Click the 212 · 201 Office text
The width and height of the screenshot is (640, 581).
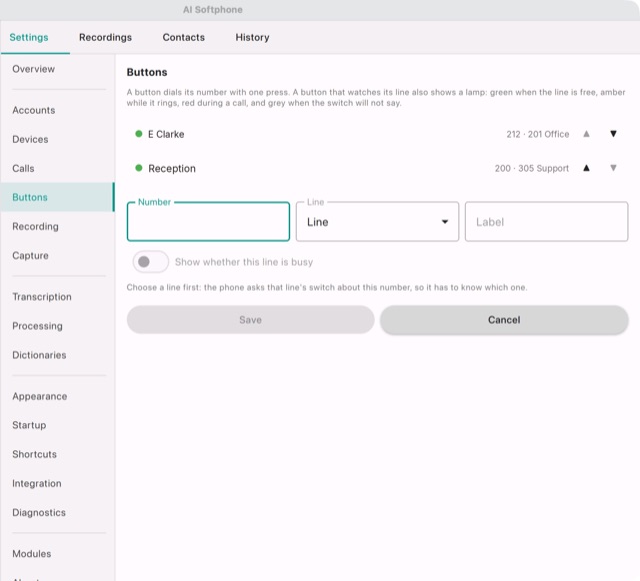click(x=538, y=134)
